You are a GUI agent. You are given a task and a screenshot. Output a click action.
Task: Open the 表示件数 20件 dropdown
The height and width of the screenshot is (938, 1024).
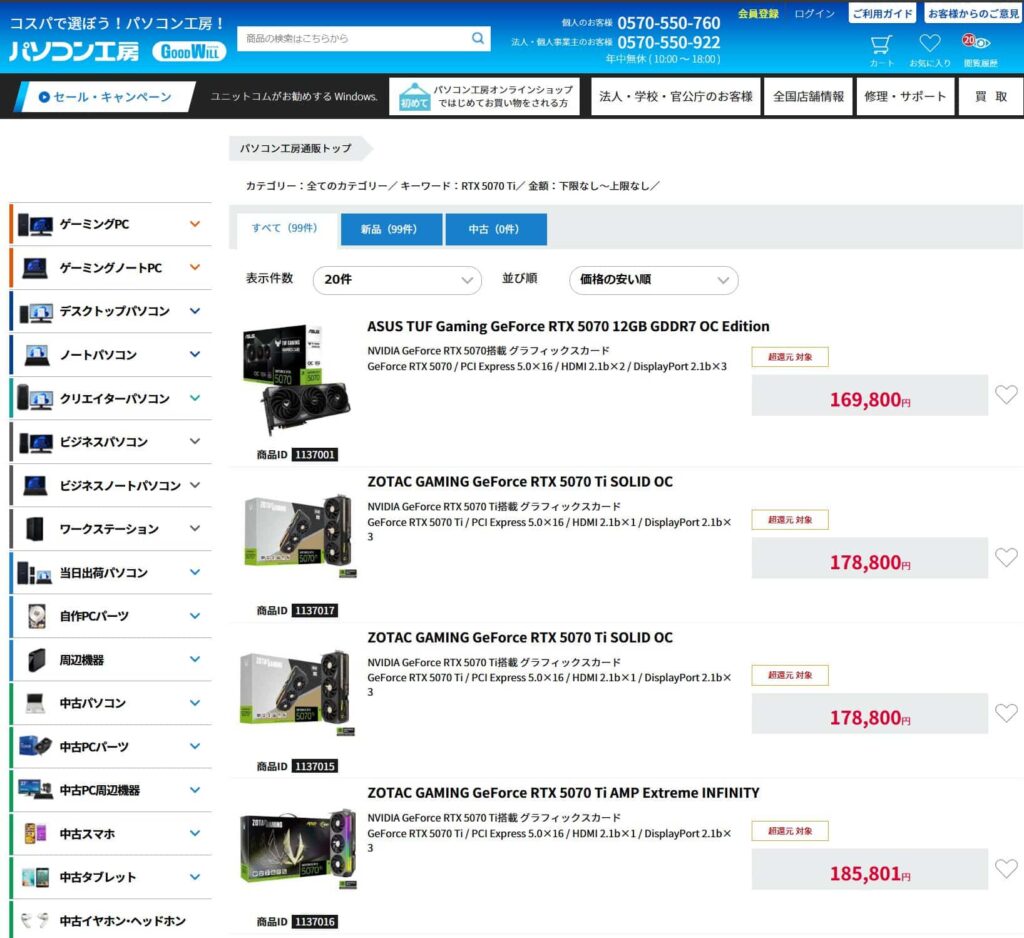coord(397,280)
